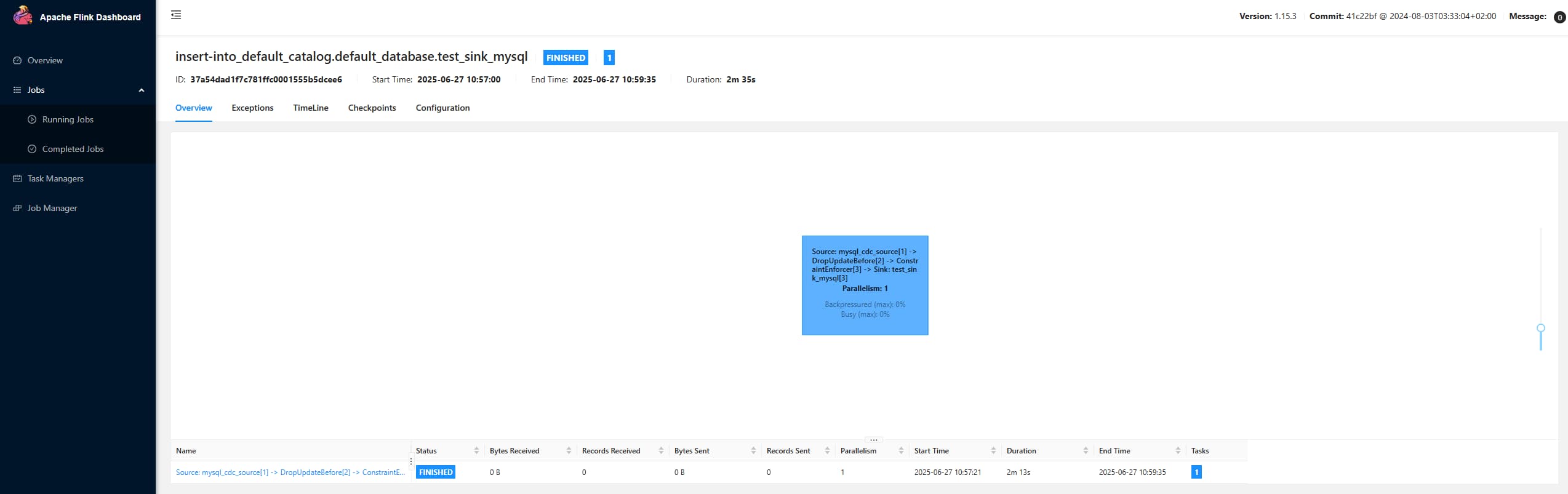The width and height of the screenshot is (1568, 494).
Task: Click the row duration 2m 13s
Action: click(x=1018, y=472)
